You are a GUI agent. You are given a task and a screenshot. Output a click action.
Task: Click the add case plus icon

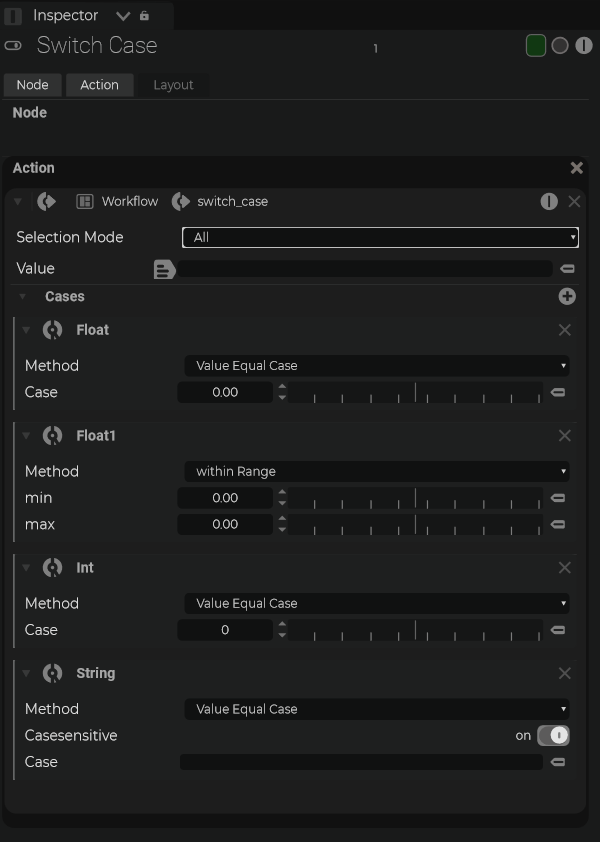coord(567,297)
